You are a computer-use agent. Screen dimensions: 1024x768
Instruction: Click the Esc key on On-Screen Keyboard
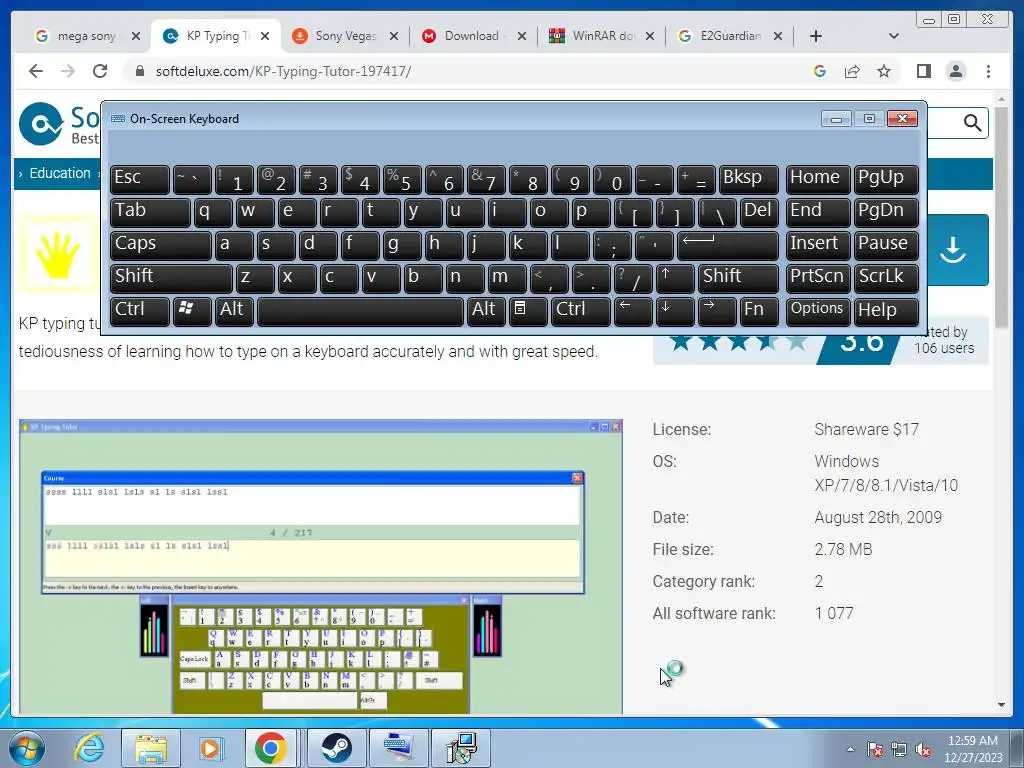point(140,179)
